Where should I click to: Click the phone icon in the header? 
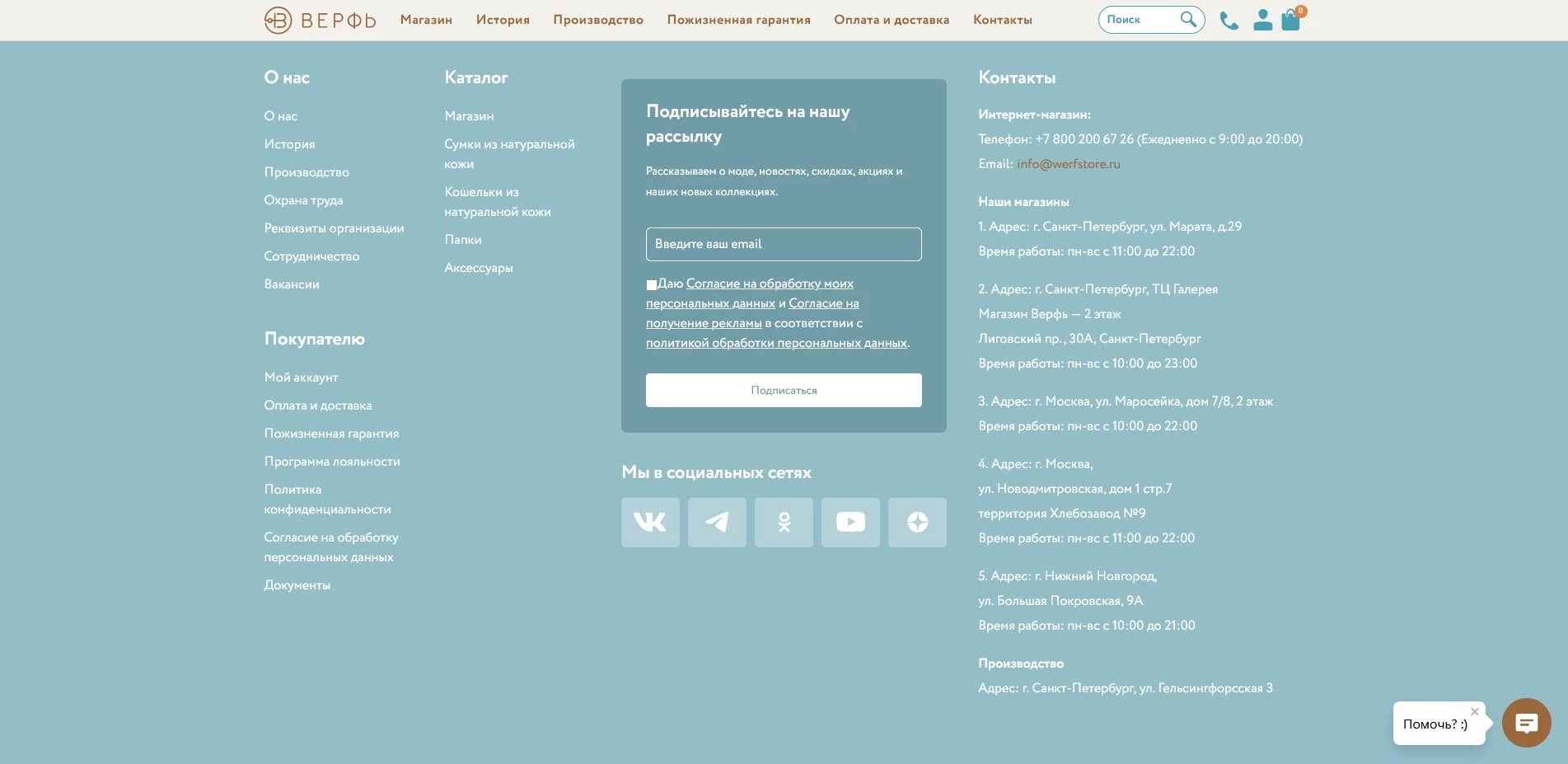coord(1229,20)
